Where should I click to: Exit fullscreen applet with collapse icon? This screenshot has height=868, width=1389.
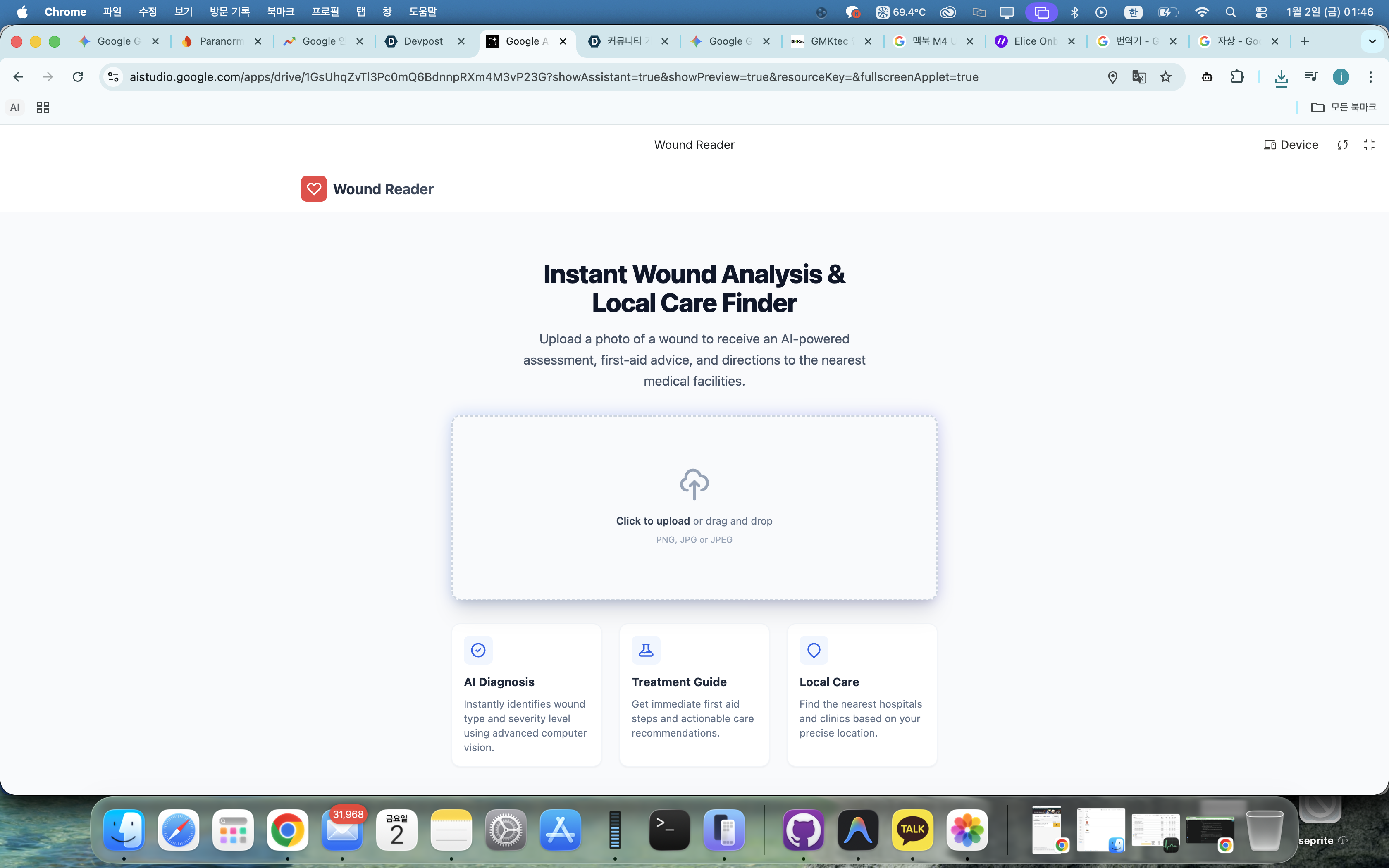click(x=1369, y=145)
